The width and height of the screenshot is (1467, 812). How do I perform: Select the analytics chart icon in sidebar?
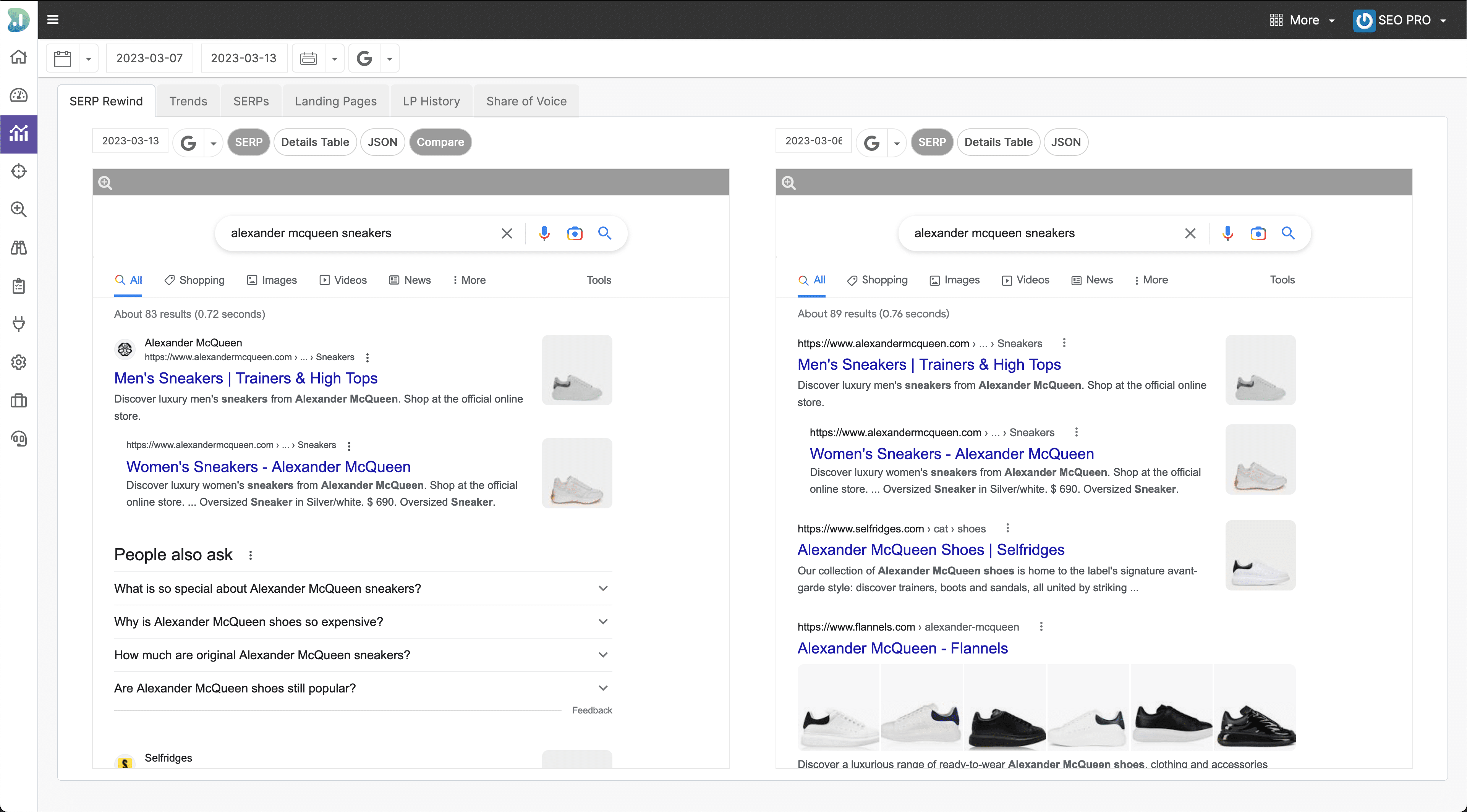pyautogui.click(x=19, y=134)
